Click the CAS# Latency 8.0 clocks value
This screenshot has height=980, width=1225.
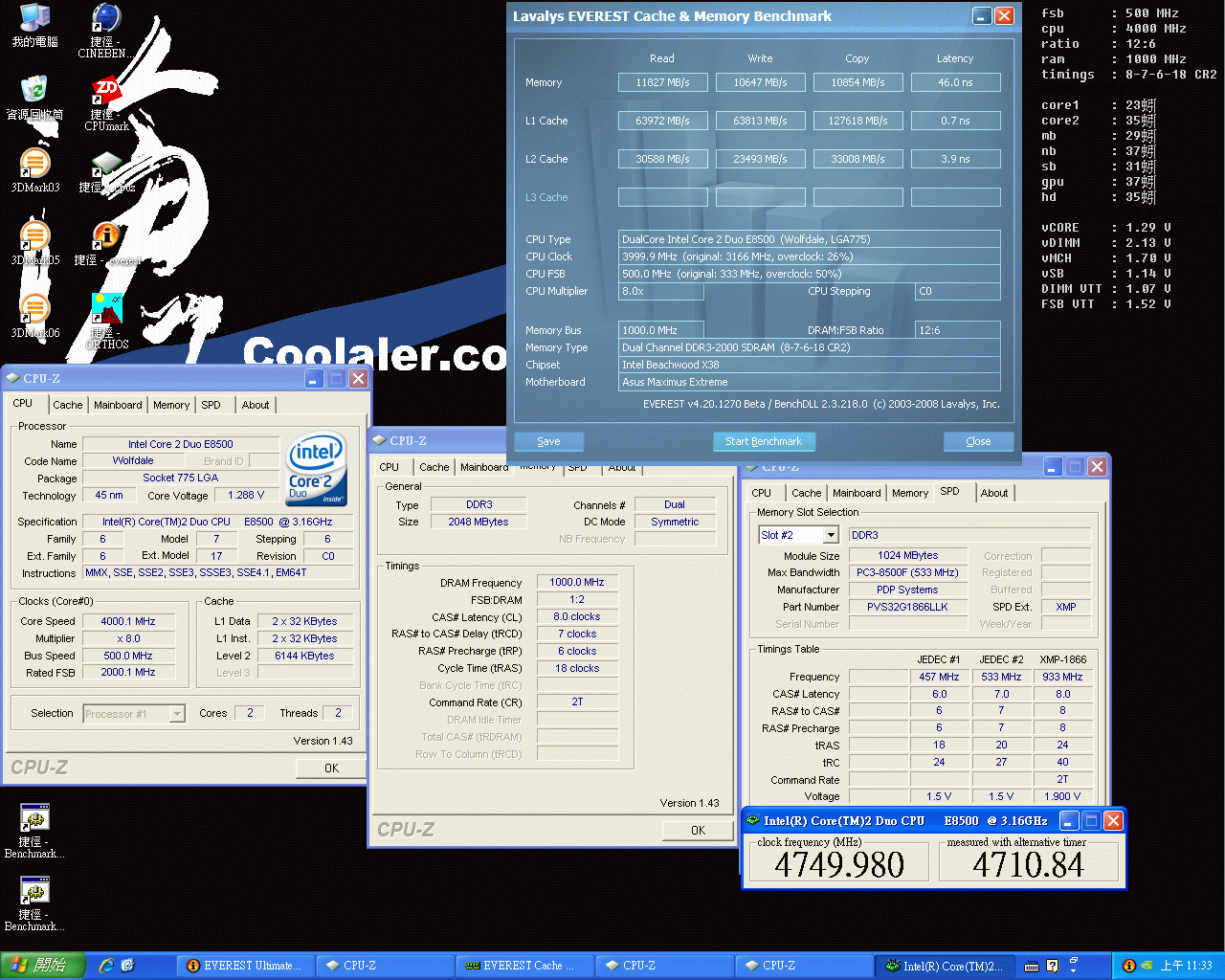[577, 616]
